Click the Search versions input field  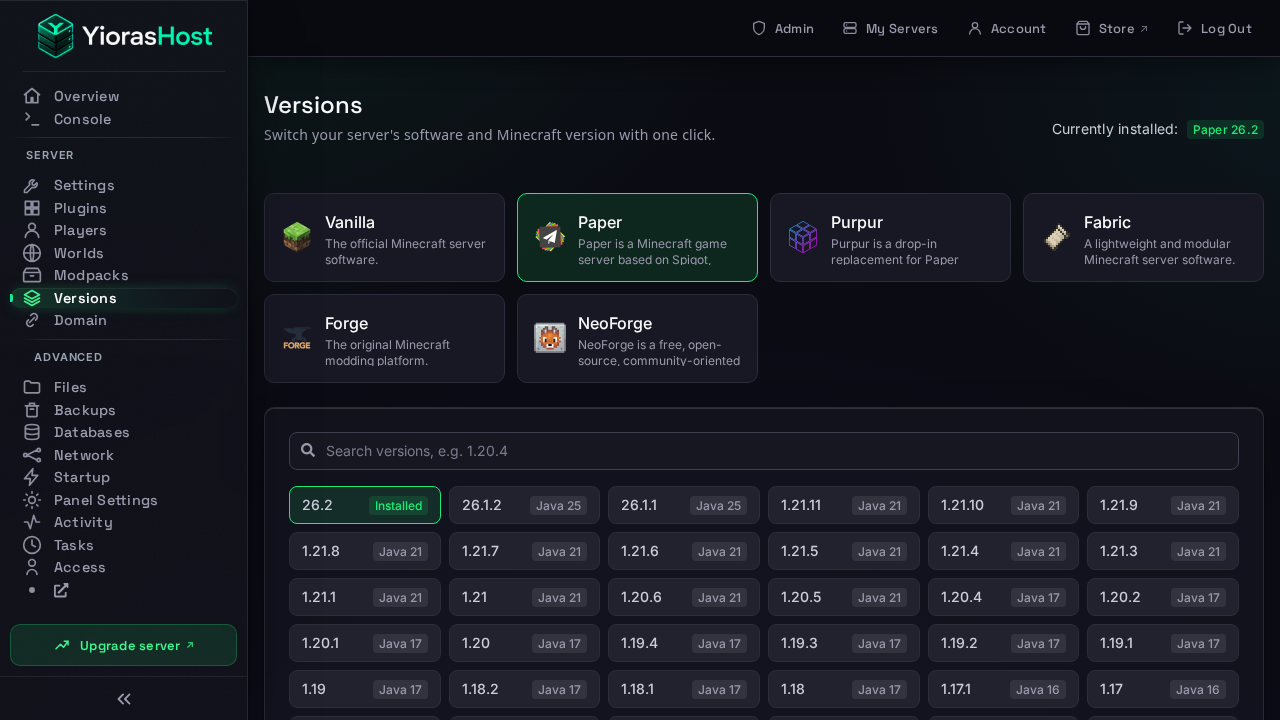[x=764, y=451]
